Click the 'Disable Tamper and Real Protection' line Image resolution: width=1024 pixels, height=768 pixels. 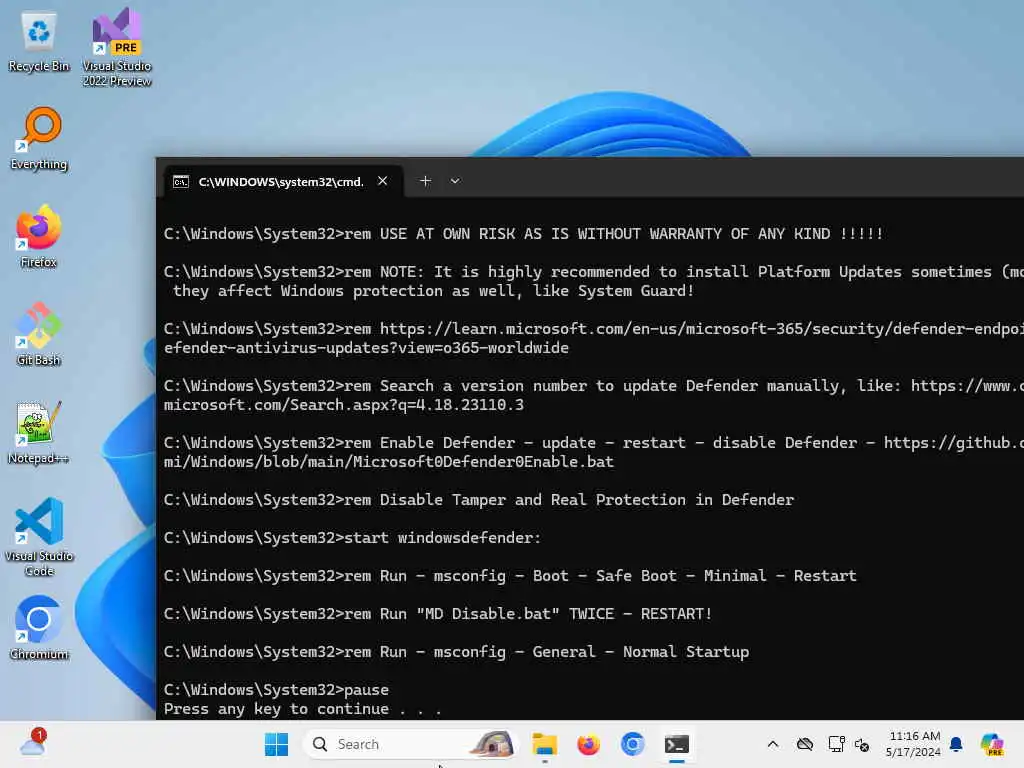(479, 500)
